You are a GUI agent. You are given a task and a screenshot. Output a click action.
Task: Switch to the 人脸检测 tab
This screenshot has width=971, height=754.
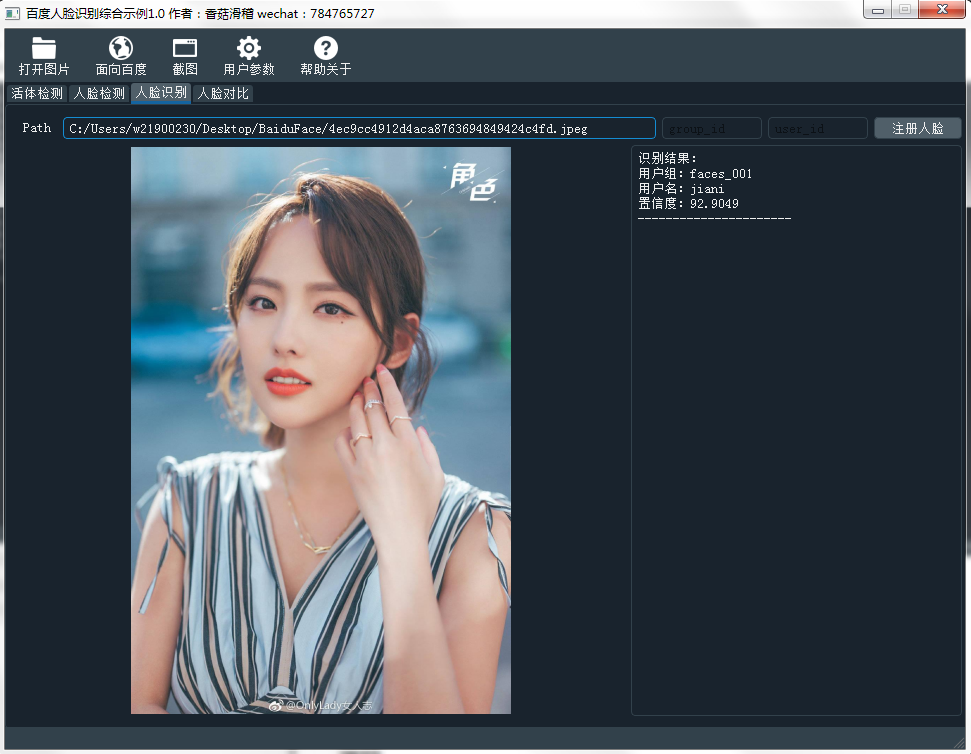point(99,93)
